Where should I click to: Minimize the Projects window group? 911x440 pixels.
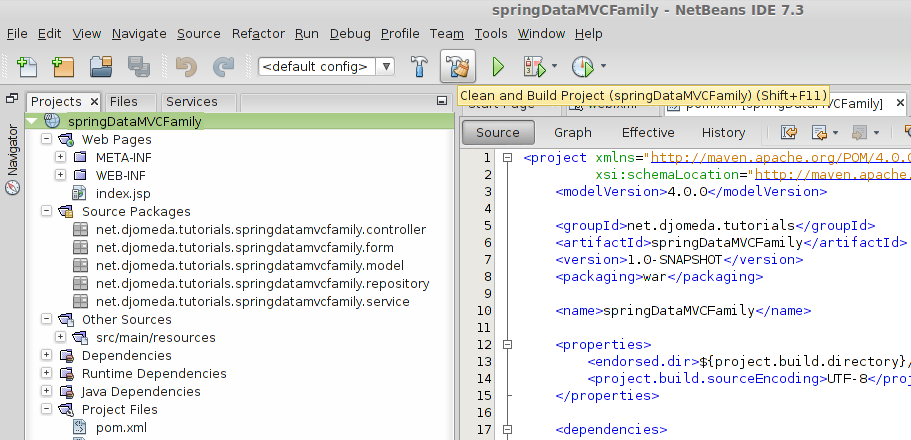click(x=442, y=101)
